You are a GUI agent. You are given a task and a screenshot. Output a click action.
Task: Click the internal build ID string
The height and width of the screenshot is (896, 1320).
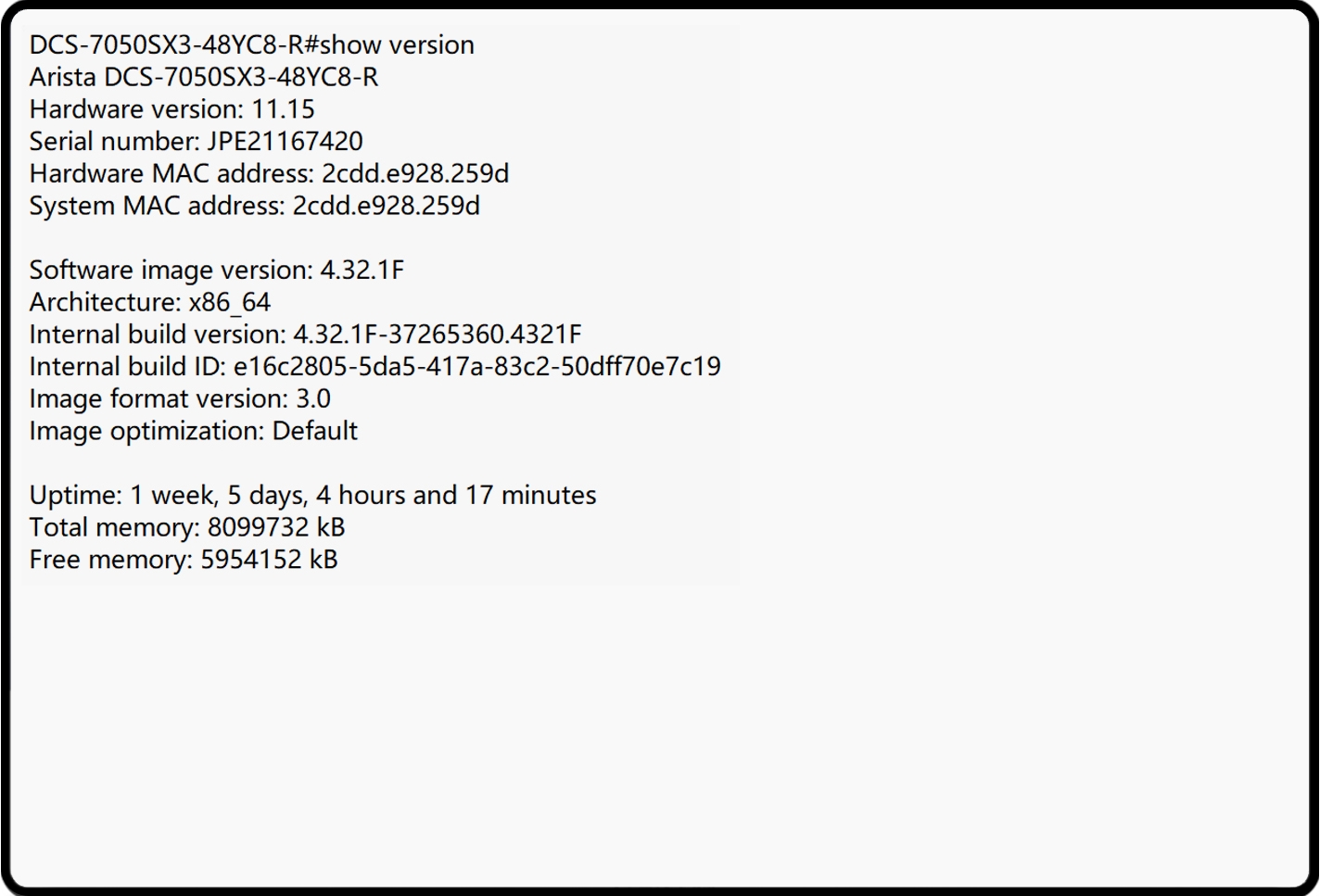[x=476, y=367]
